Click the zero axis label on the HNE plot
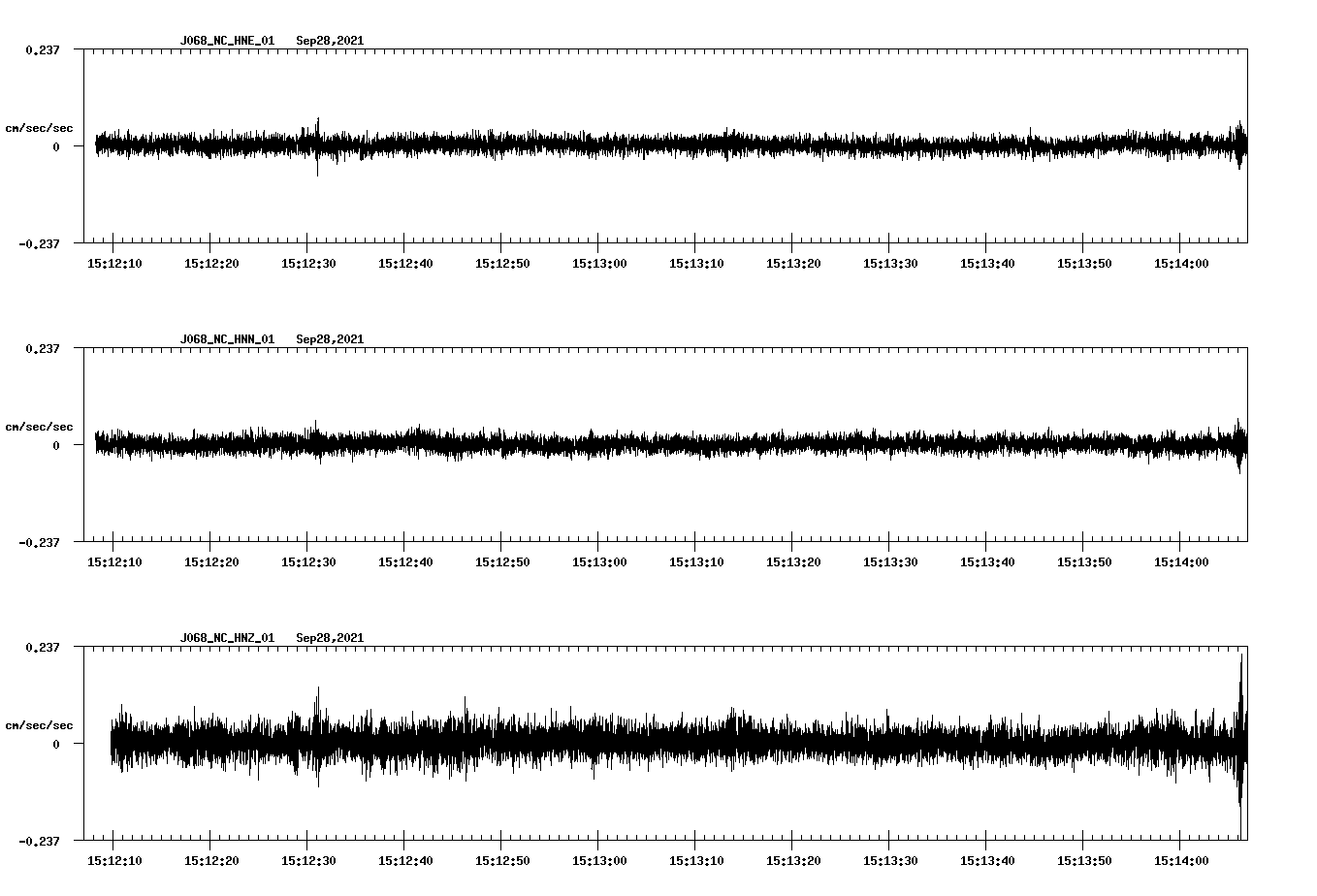Image resolution: width=1317 pixels, height=896 pixels. 56,147
